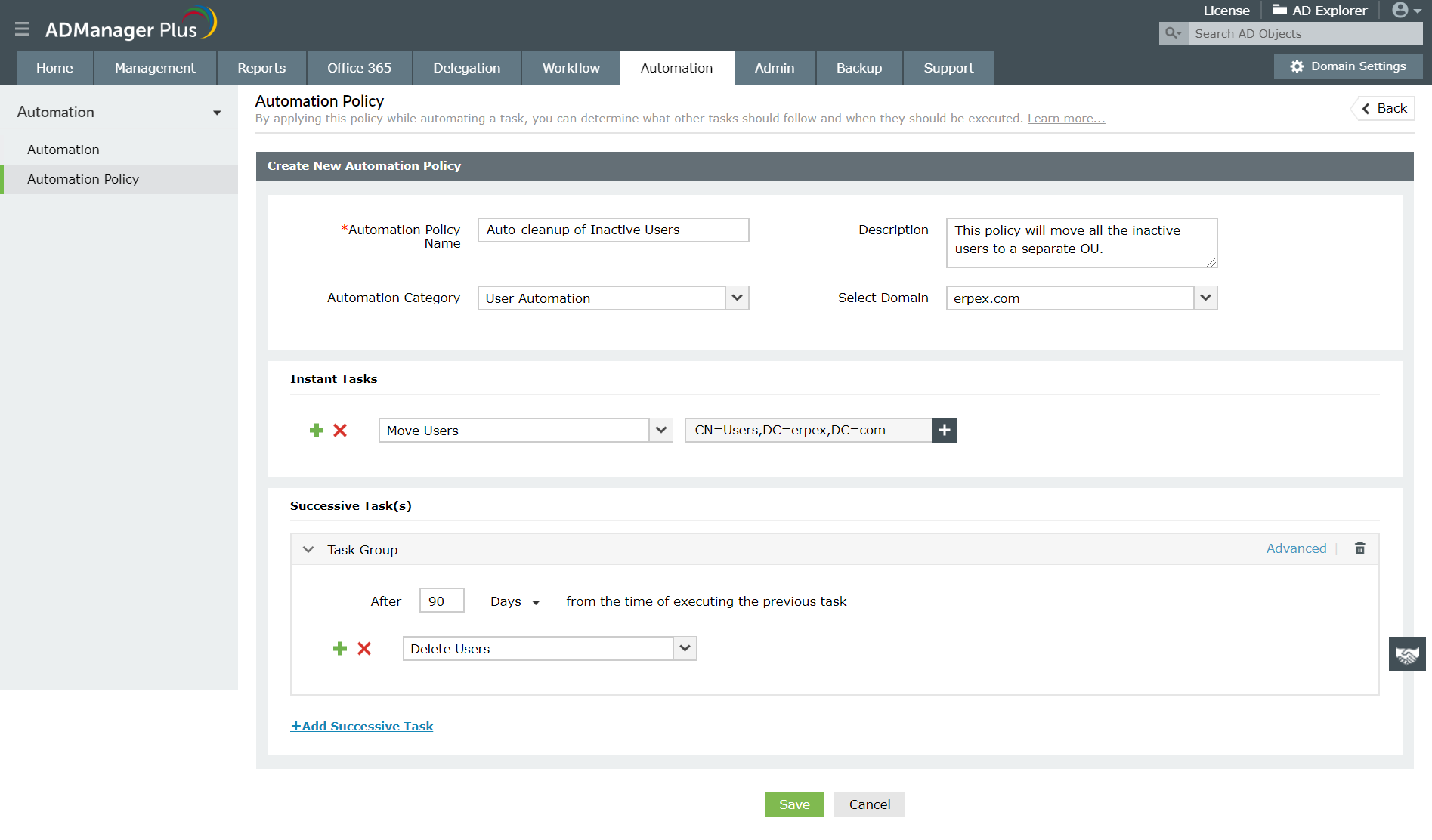Change the Days time unit dropdown
1432x840 pixels.
515,602
